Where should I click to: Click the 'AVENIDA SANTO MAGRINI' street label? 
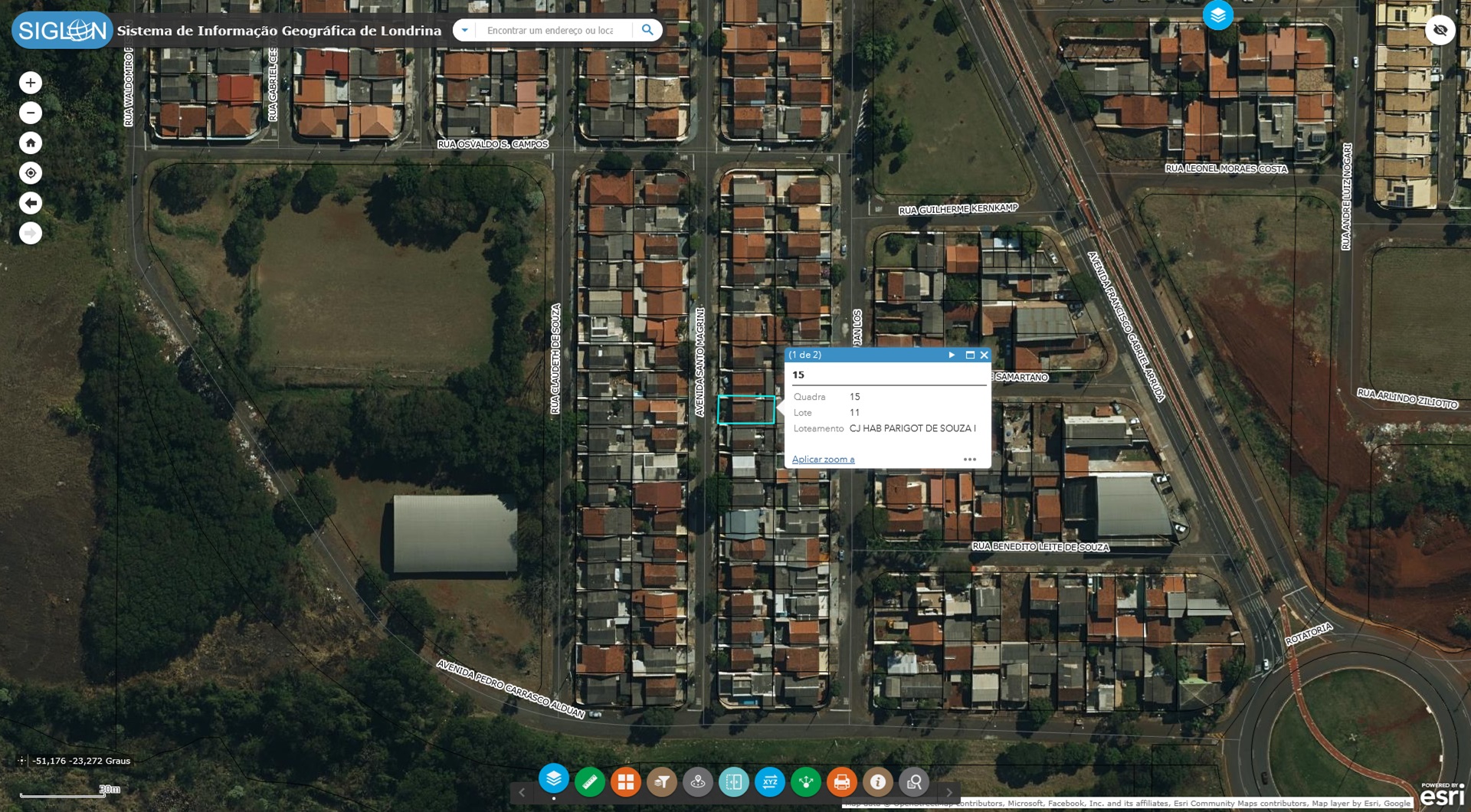click(699, 362)
